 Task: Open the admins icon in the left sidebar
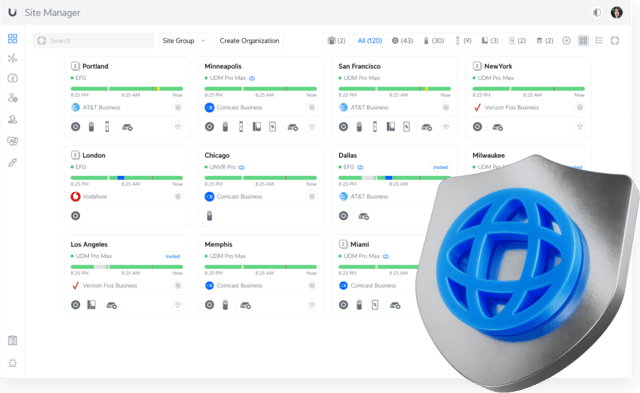[x=13, y=98]
